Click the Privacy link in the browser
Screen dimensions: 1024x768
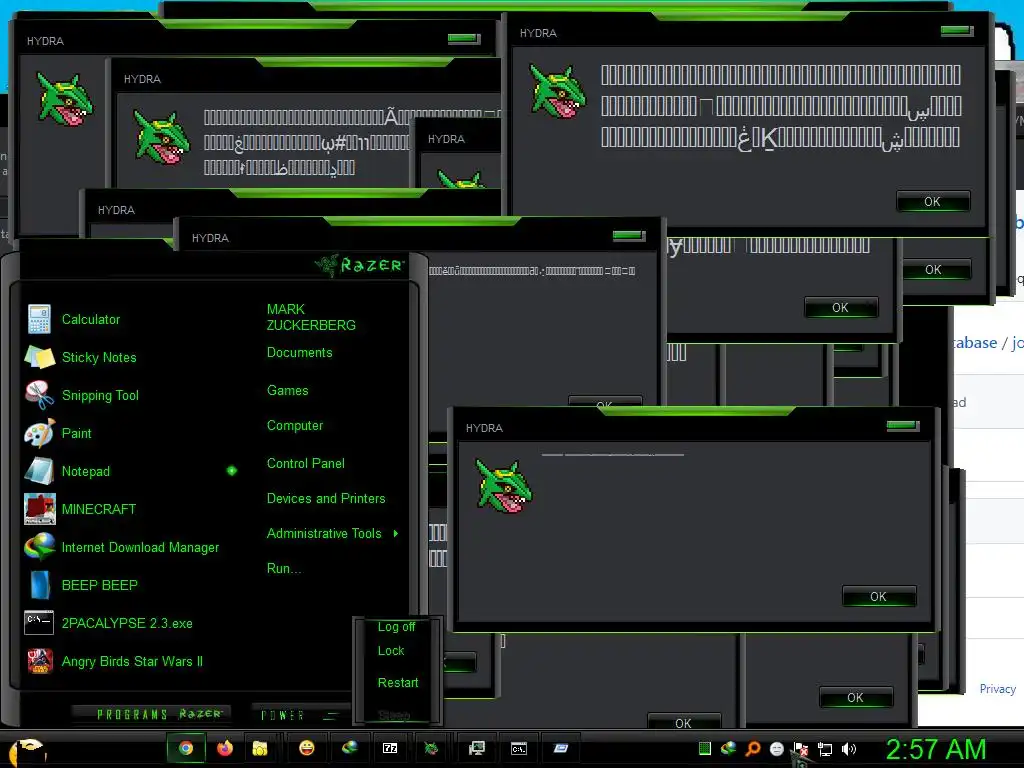coord(997,689)
